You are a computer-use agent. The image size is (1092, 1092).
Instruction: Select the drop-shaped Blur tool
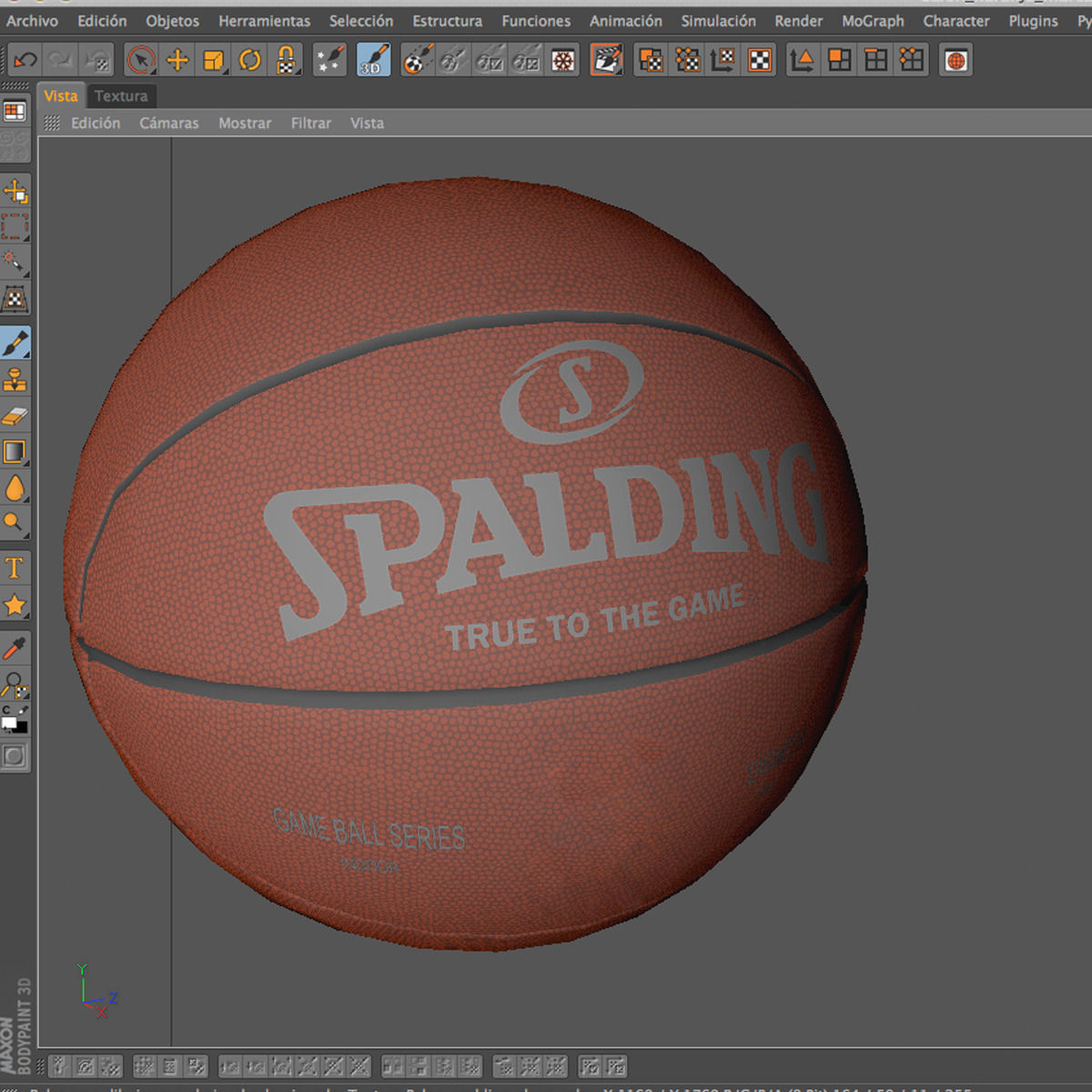point(15,488)
